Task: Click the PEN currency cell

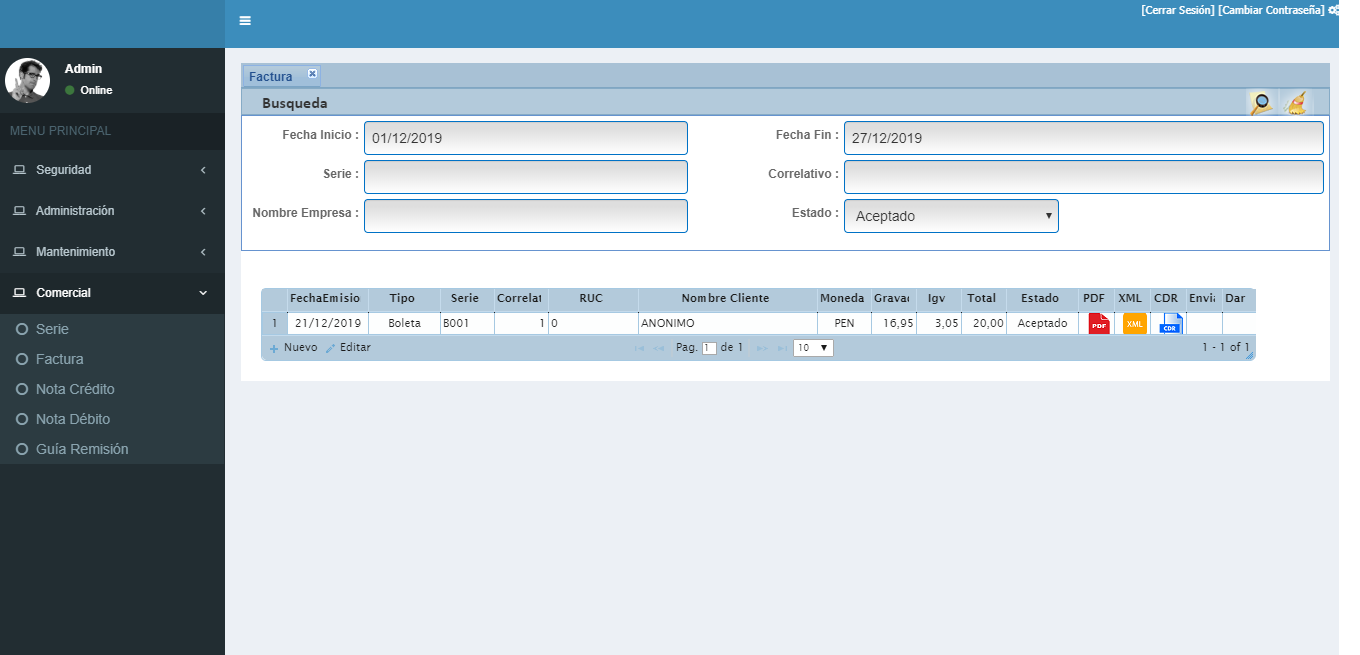Action: coord(843,323)
